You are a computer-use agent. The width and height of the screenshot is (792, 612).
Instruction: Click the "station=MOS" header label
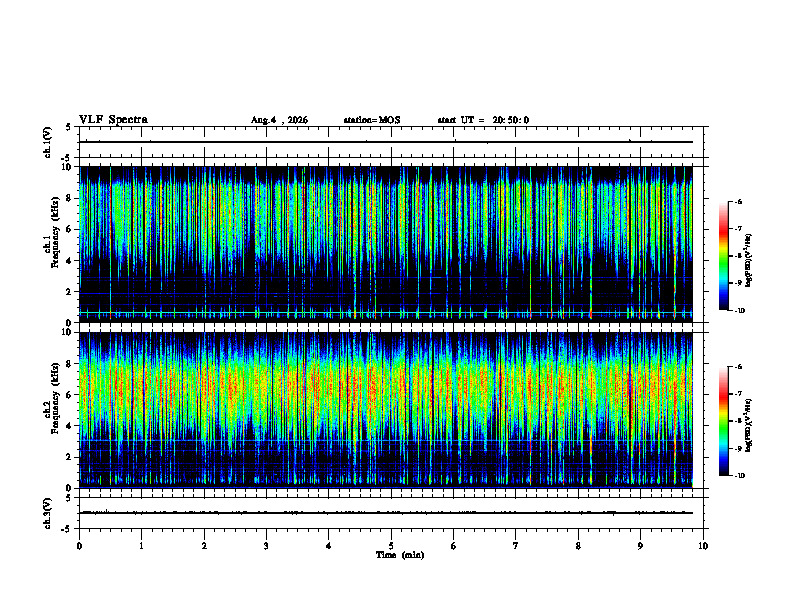372,120
